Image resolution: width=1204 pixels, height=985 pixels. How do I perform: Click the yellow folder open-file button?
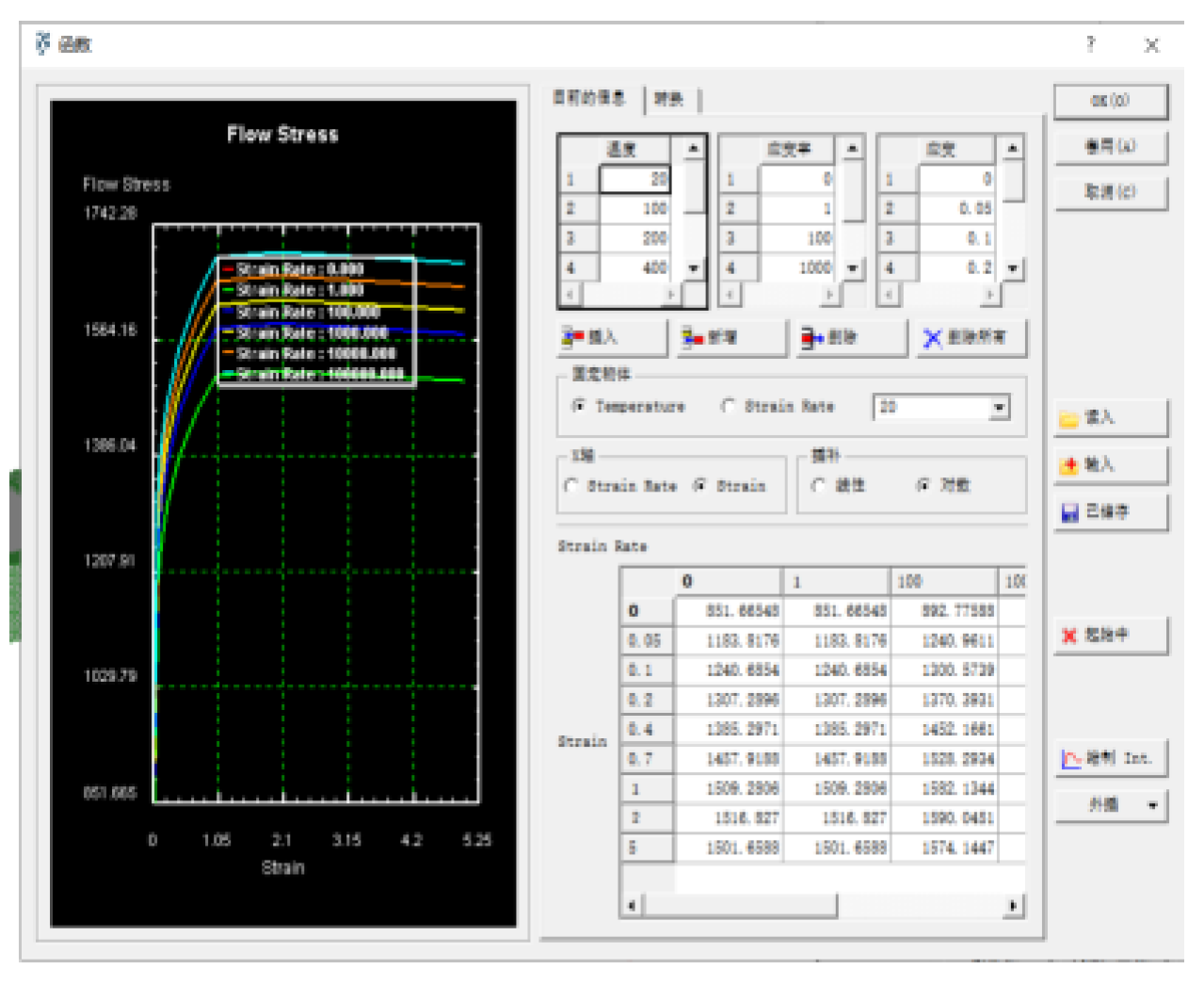[x=1109, y=417]
